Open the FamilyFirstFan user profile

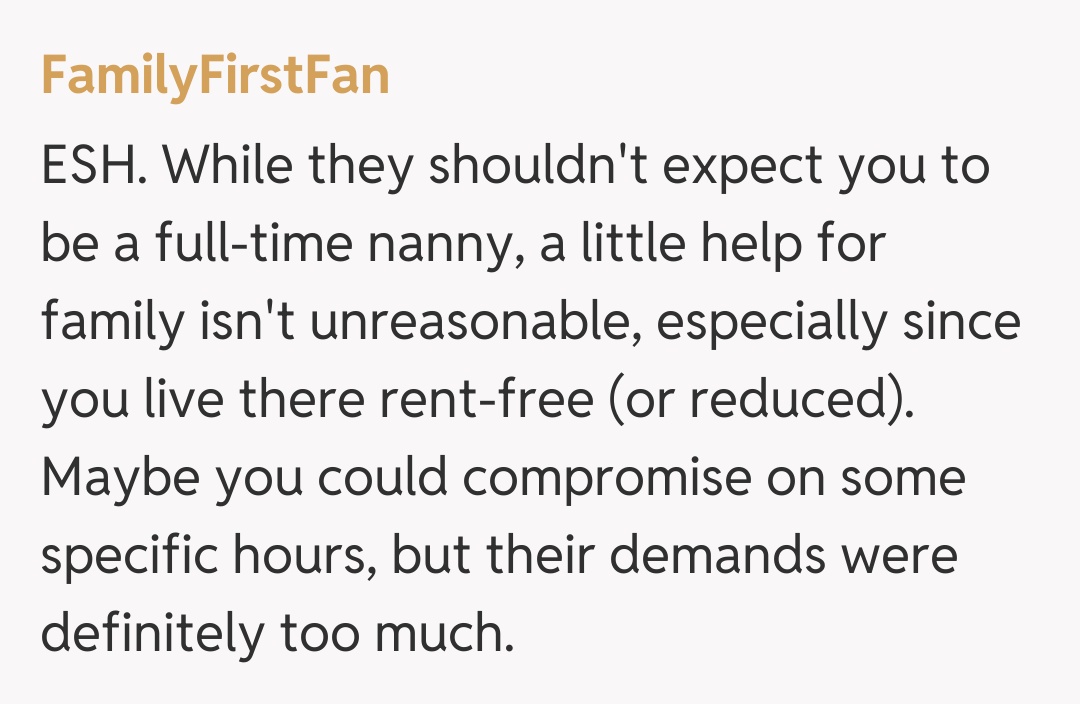tap(214, 76)
